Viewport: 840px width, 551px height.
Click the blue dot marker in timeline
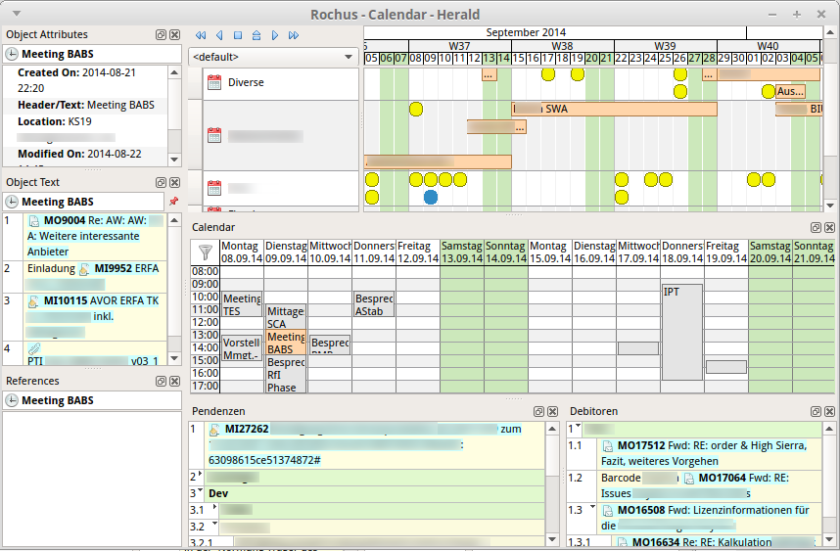[x=431, y=198]
